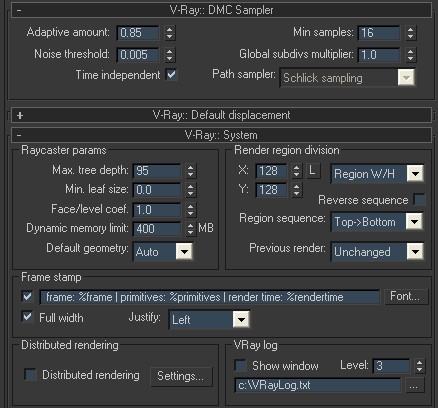Click the VRay log Level field
The image size is (438, 408).
pos(391,366)
